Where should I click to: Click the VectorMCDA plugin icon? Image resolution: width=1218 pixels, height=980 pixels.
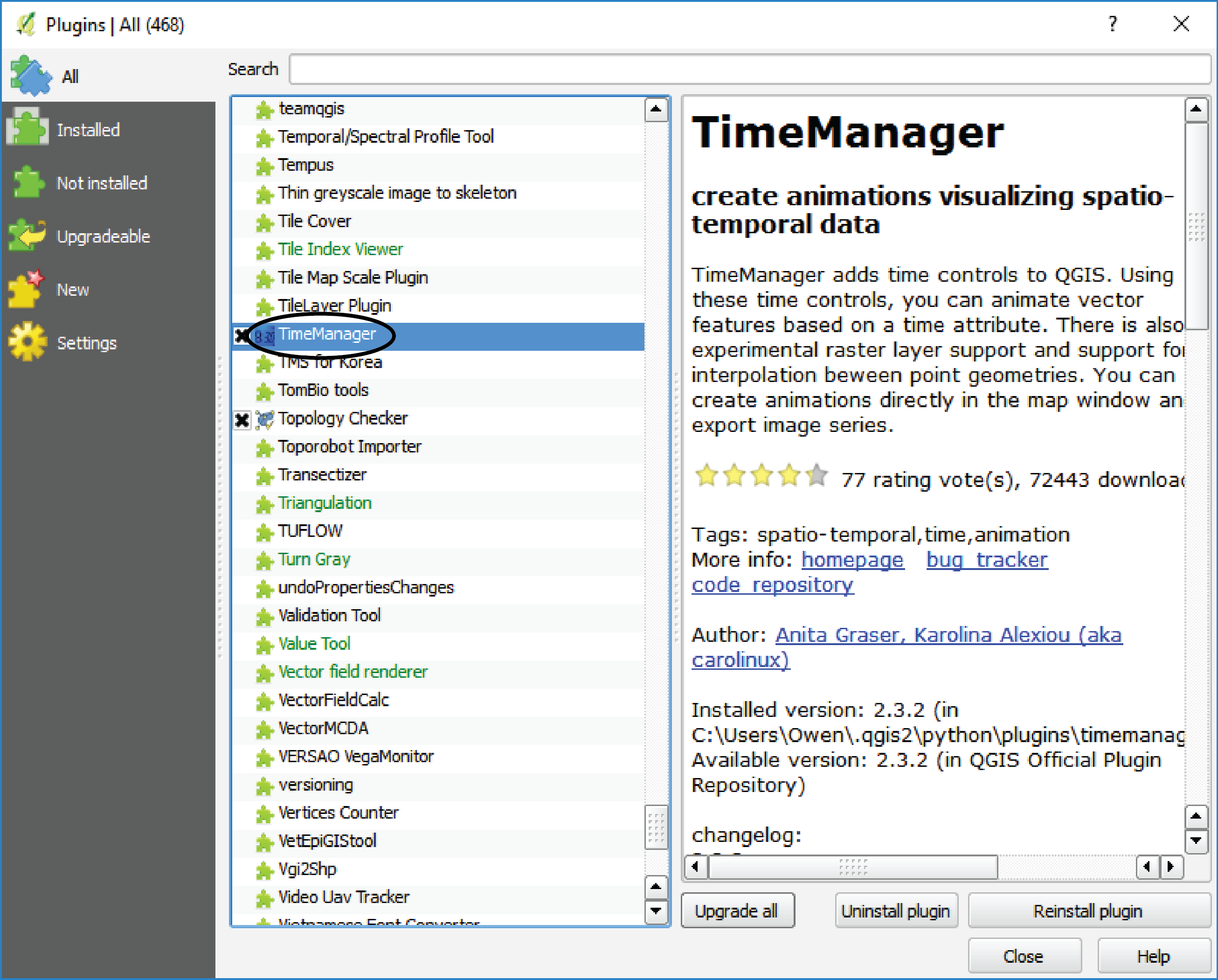pyautogui.click(x=264, y=730)
